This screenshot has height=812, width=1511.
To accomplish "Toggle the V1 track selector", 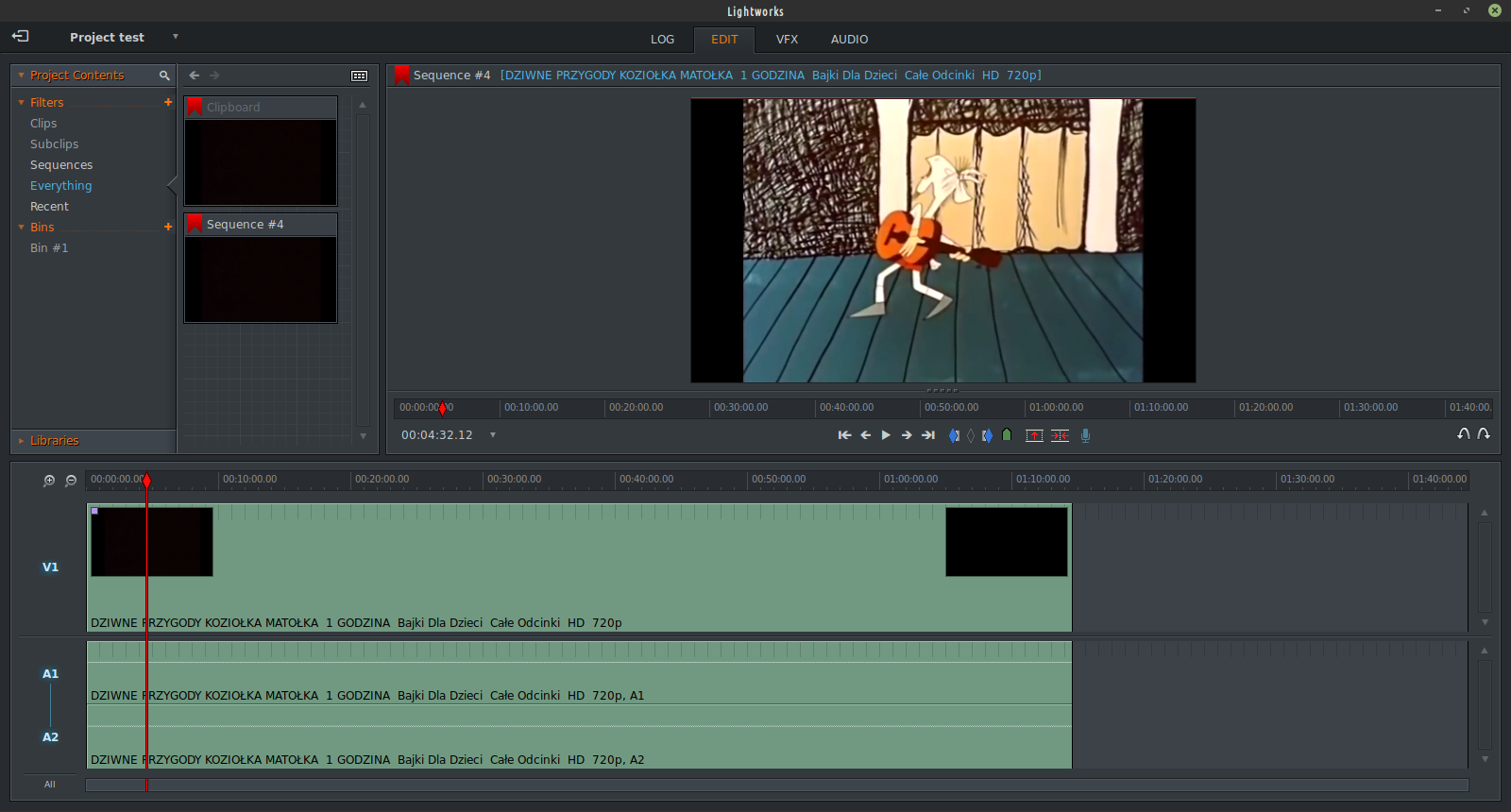I will [50, 567].
